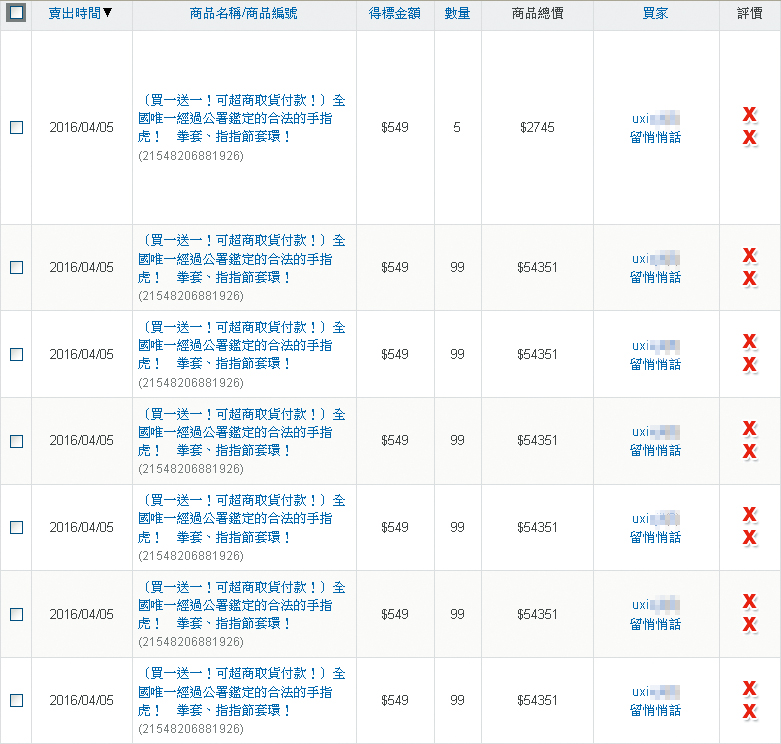This screenshot has height=744, width=781.
Task: Select the quantity value 5 cell
Action: [457, 127]
